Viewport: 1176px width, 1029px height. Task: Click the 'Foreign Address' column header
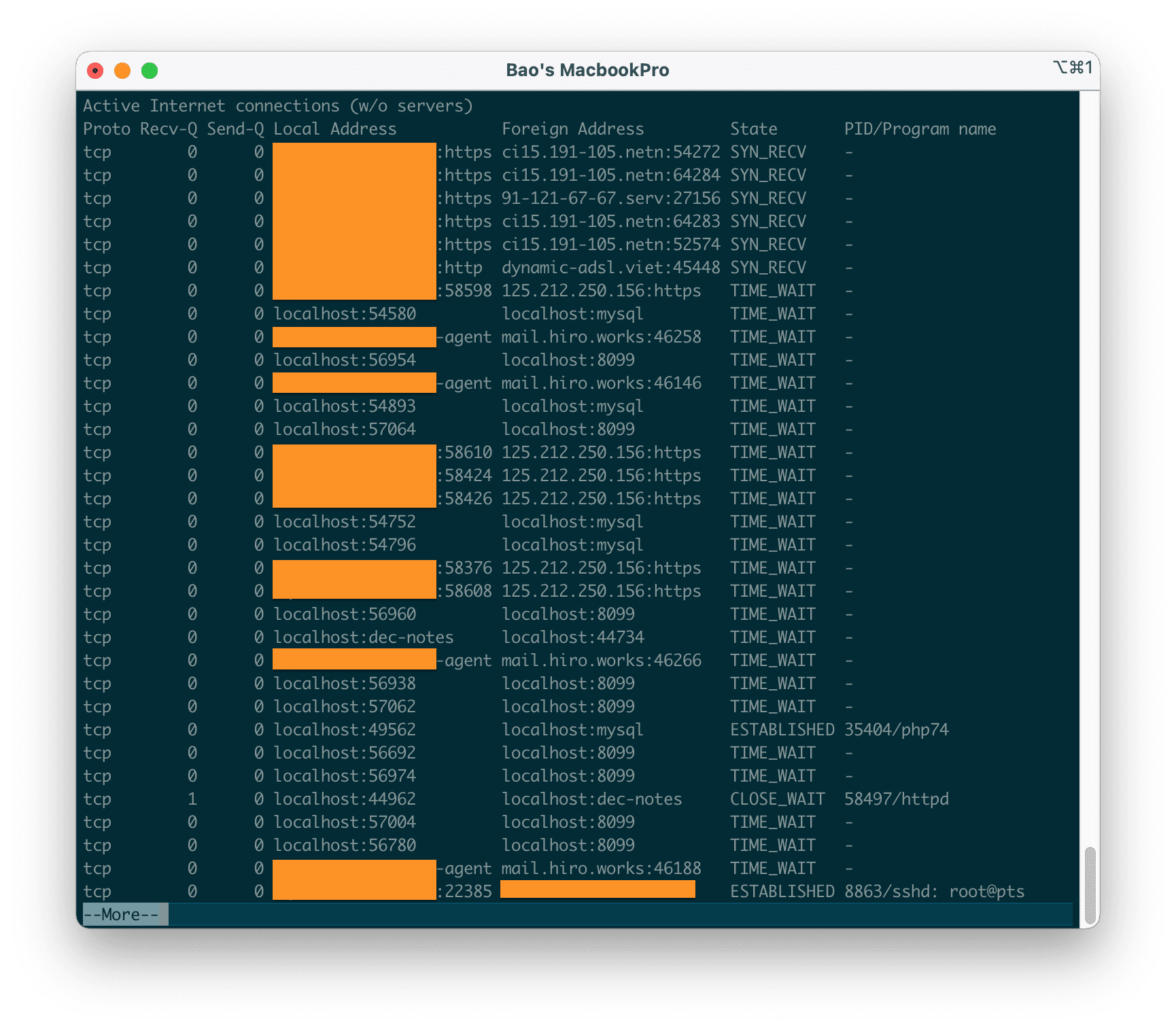(x=573, y=129)
